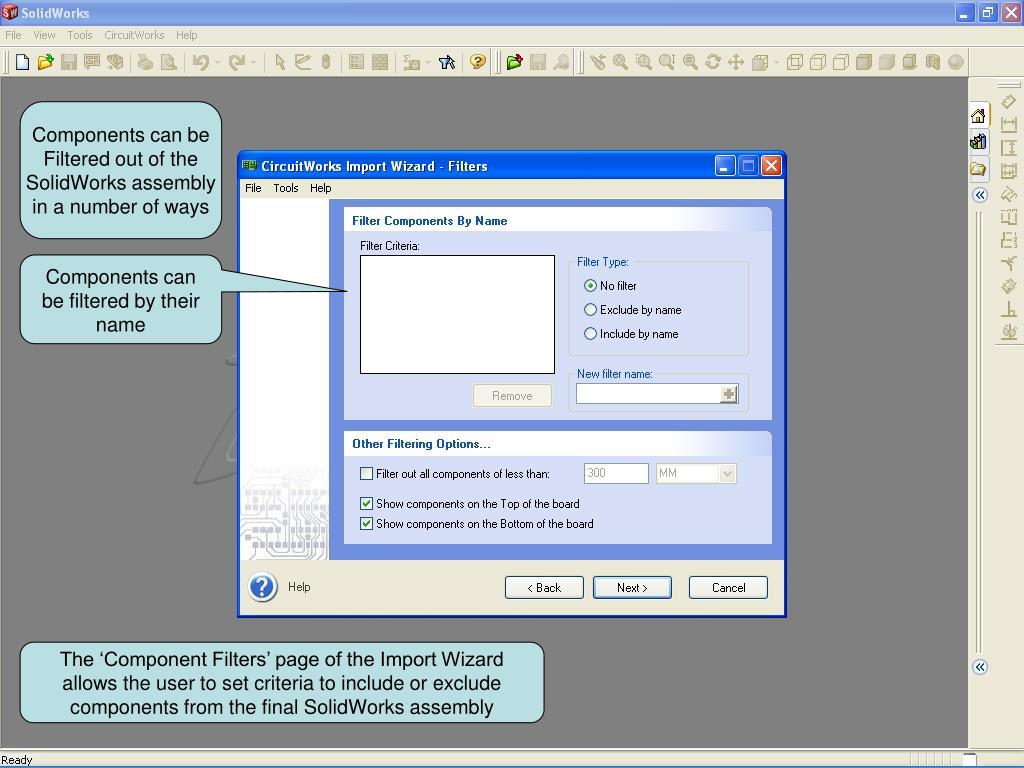Viewport: 1024px width, 768px height.
Task: Click the component size field showing 300
Action: tap(616, 473)
